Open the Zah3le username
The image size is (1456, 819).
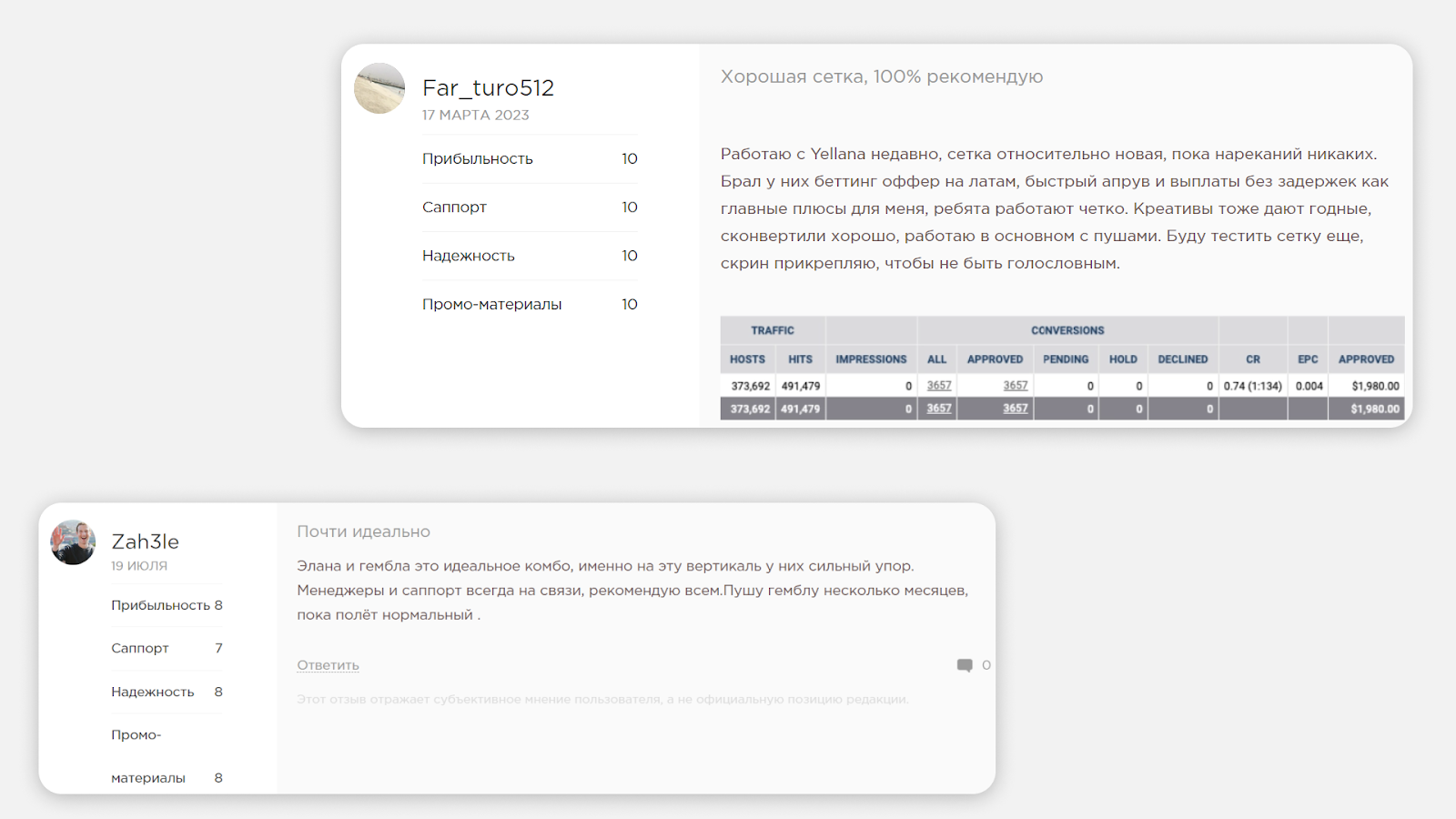(x=146, y=541)
